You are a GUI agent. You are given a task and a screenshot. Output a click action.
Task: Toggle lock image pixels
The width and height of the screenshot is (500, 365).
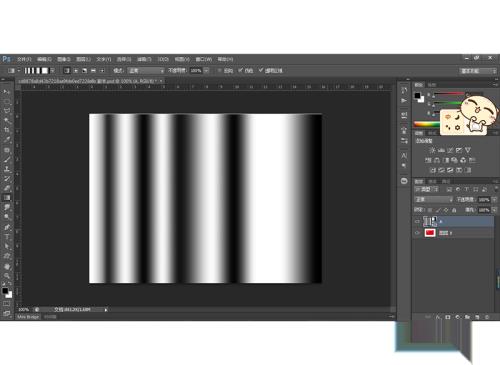pyautogui.click(x=438, y=210)
